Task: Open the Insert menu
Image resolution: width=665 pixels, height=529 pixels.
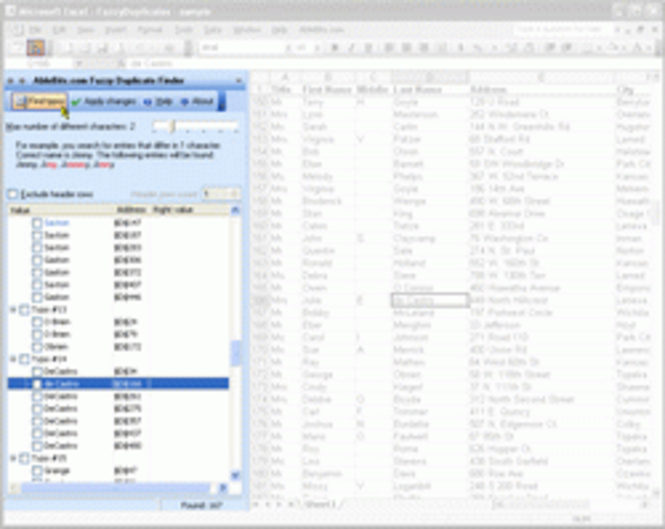Action: 115,30
